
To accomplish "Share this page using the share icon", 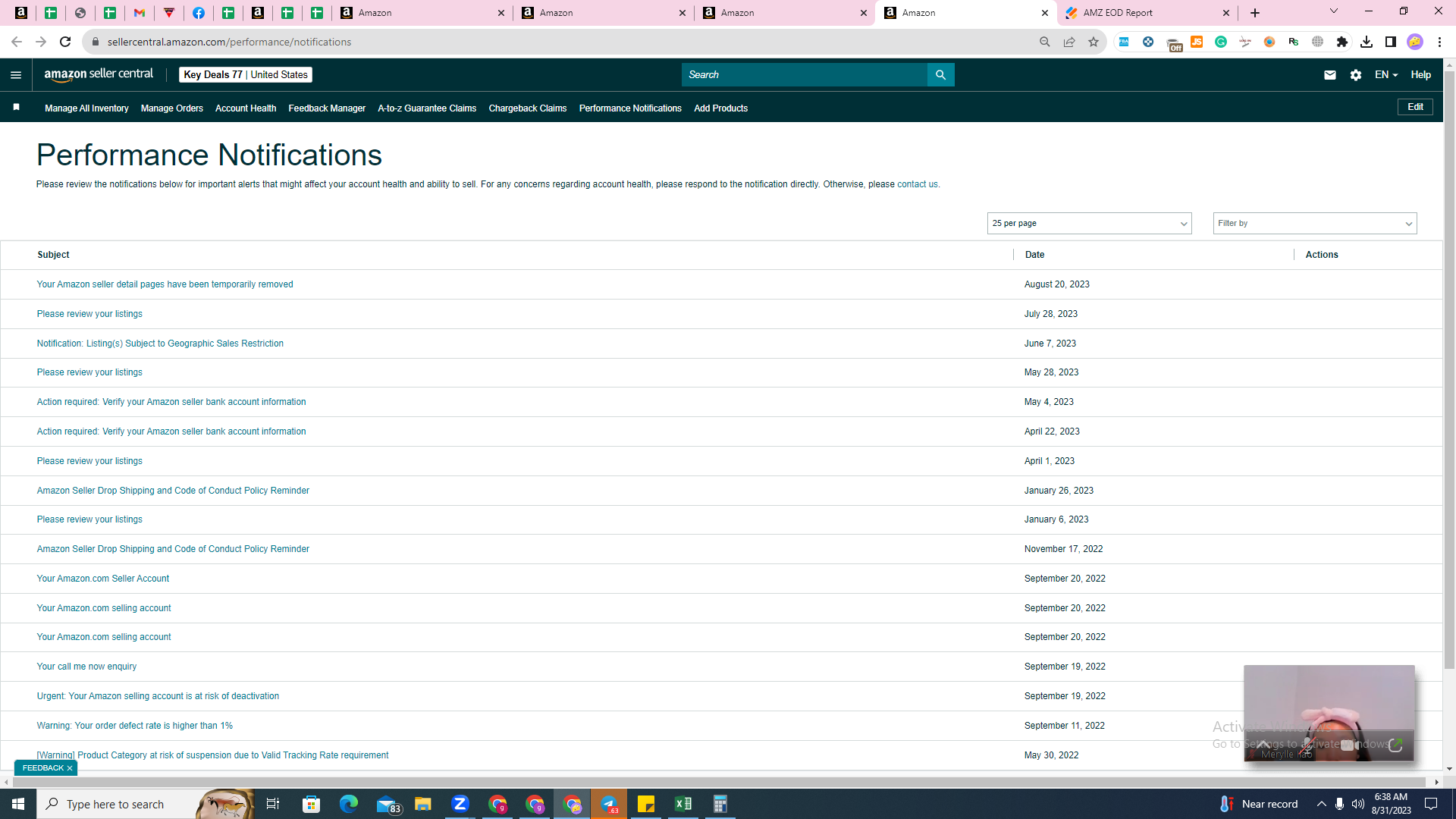I will [1069, 42].
